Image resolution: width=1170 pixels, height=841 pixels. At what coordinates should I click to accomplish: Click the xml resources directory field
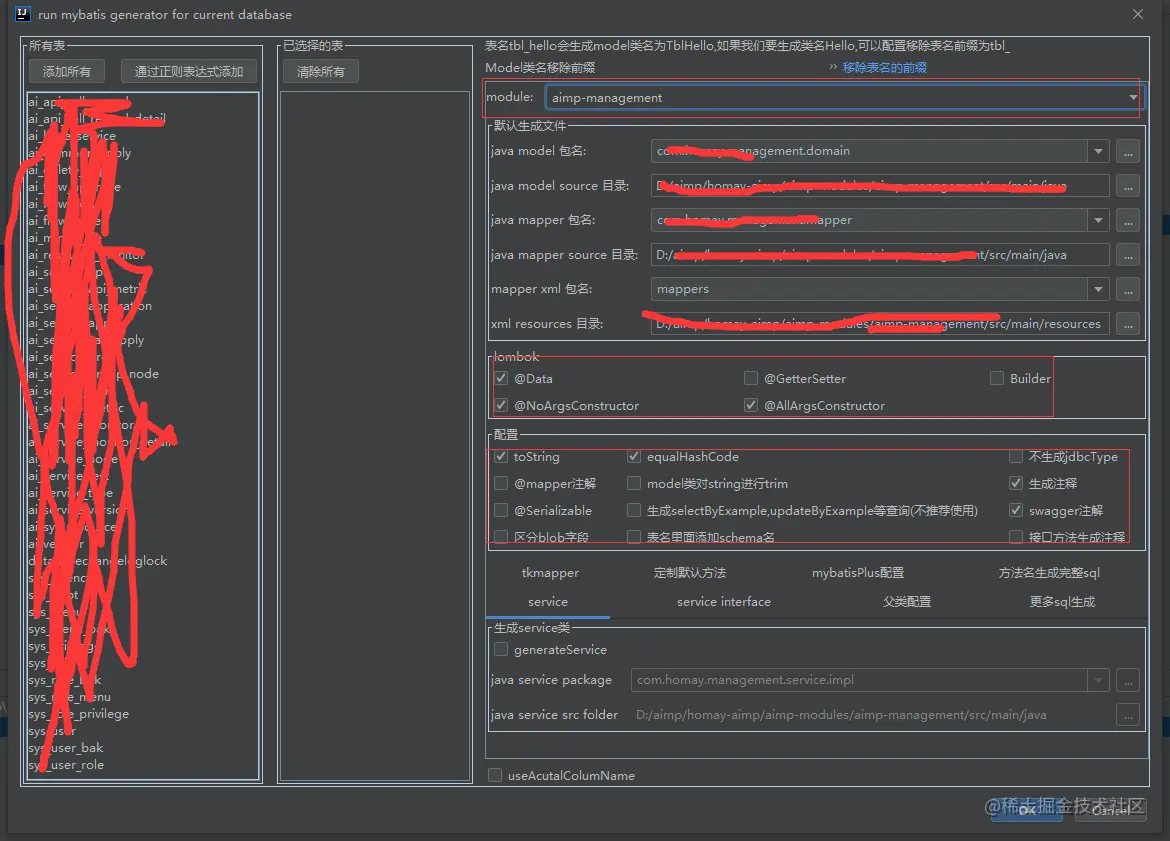tap(880, 324)
